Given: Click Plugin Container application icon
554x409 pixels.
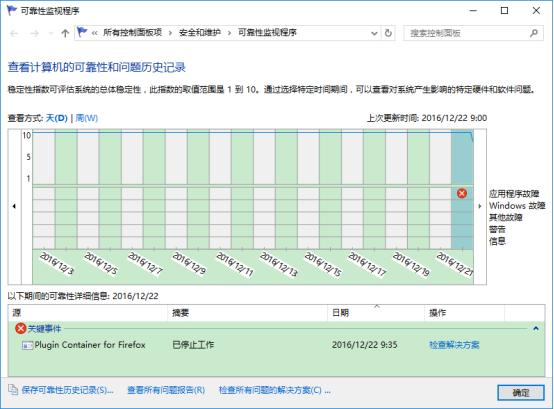Looking at the screenshot, I should point(27,345).
